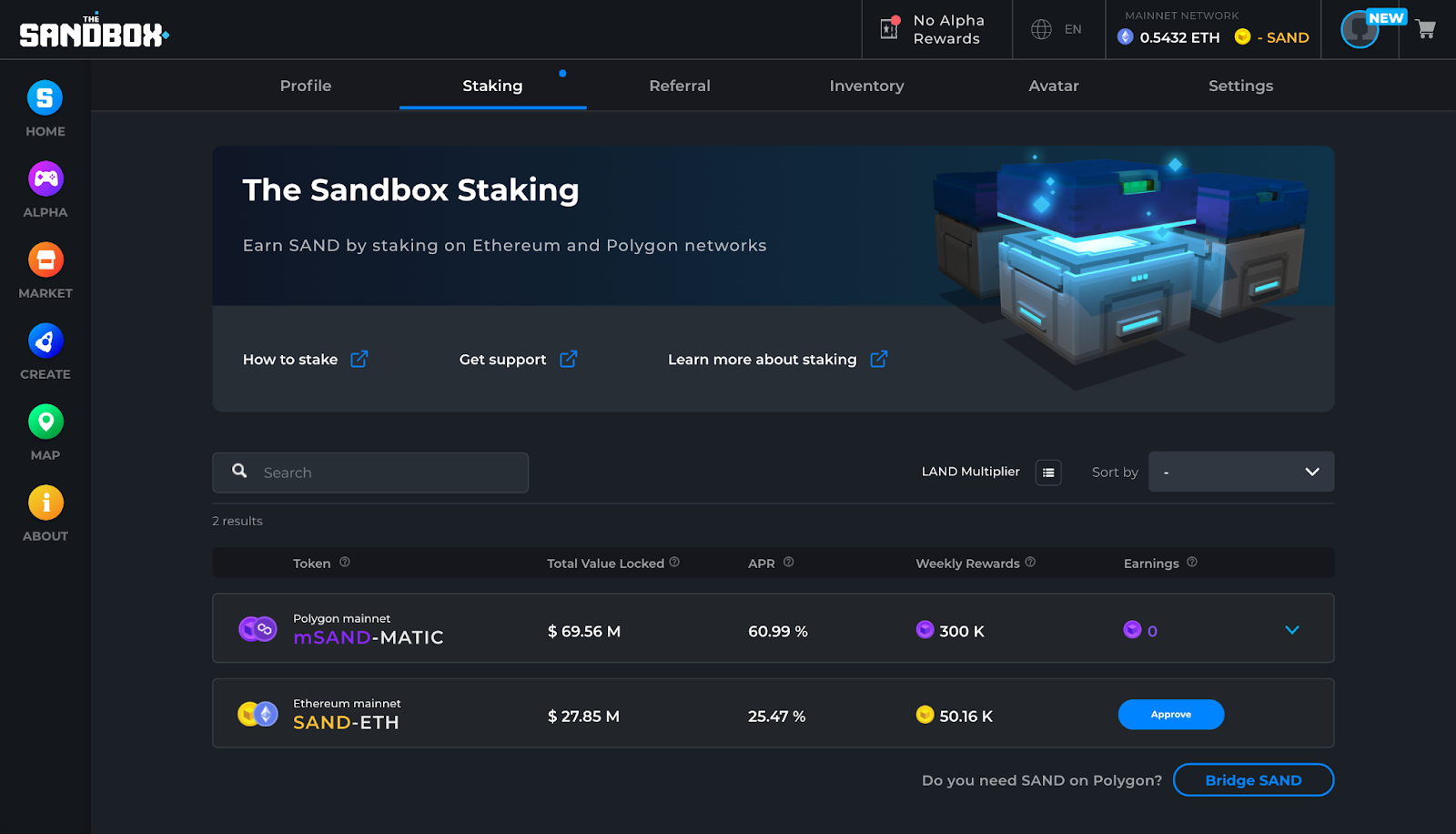This screenshot has height=834, width=1456.
Task: Click the Earnings column header
Action: click(x=1151, y=564)
